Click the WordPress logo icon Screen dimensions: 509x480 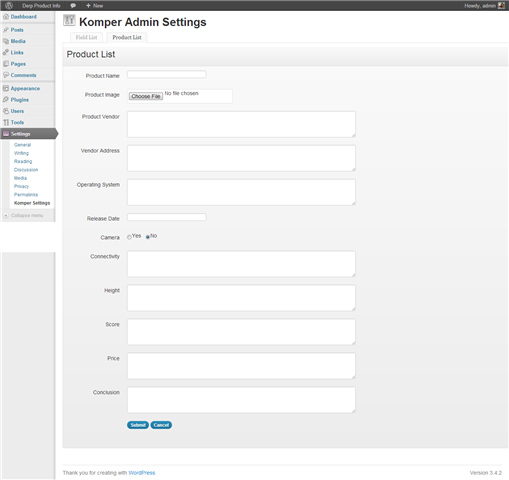point(9,6)
